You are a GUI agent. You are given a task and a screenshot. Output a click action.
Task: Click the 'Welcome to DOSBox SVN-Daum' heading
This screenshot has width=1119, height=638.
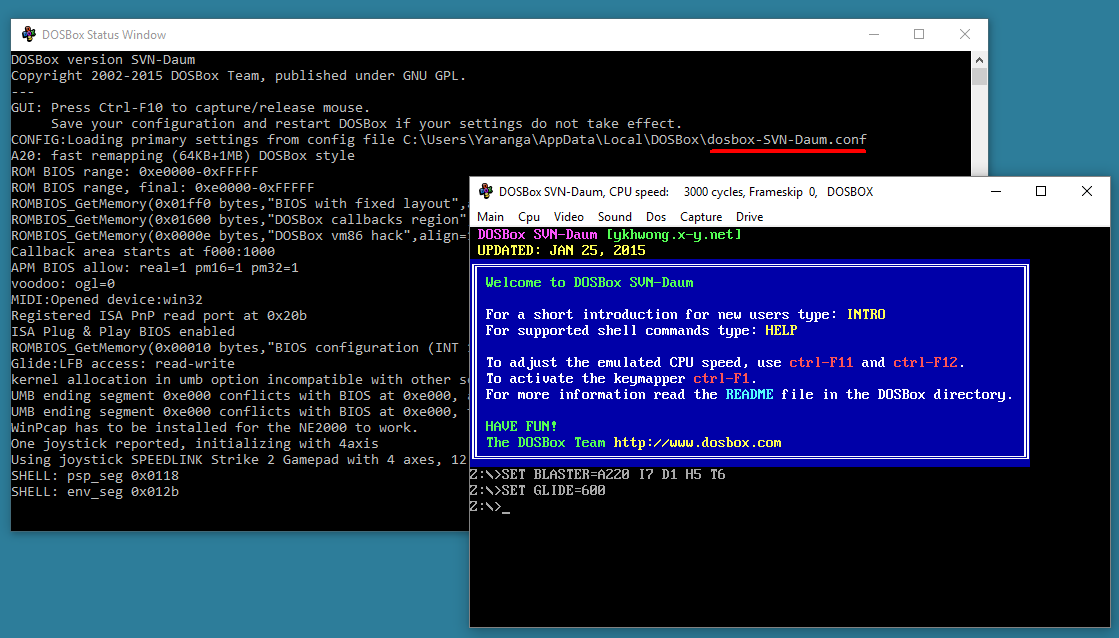tap(589, 283)
